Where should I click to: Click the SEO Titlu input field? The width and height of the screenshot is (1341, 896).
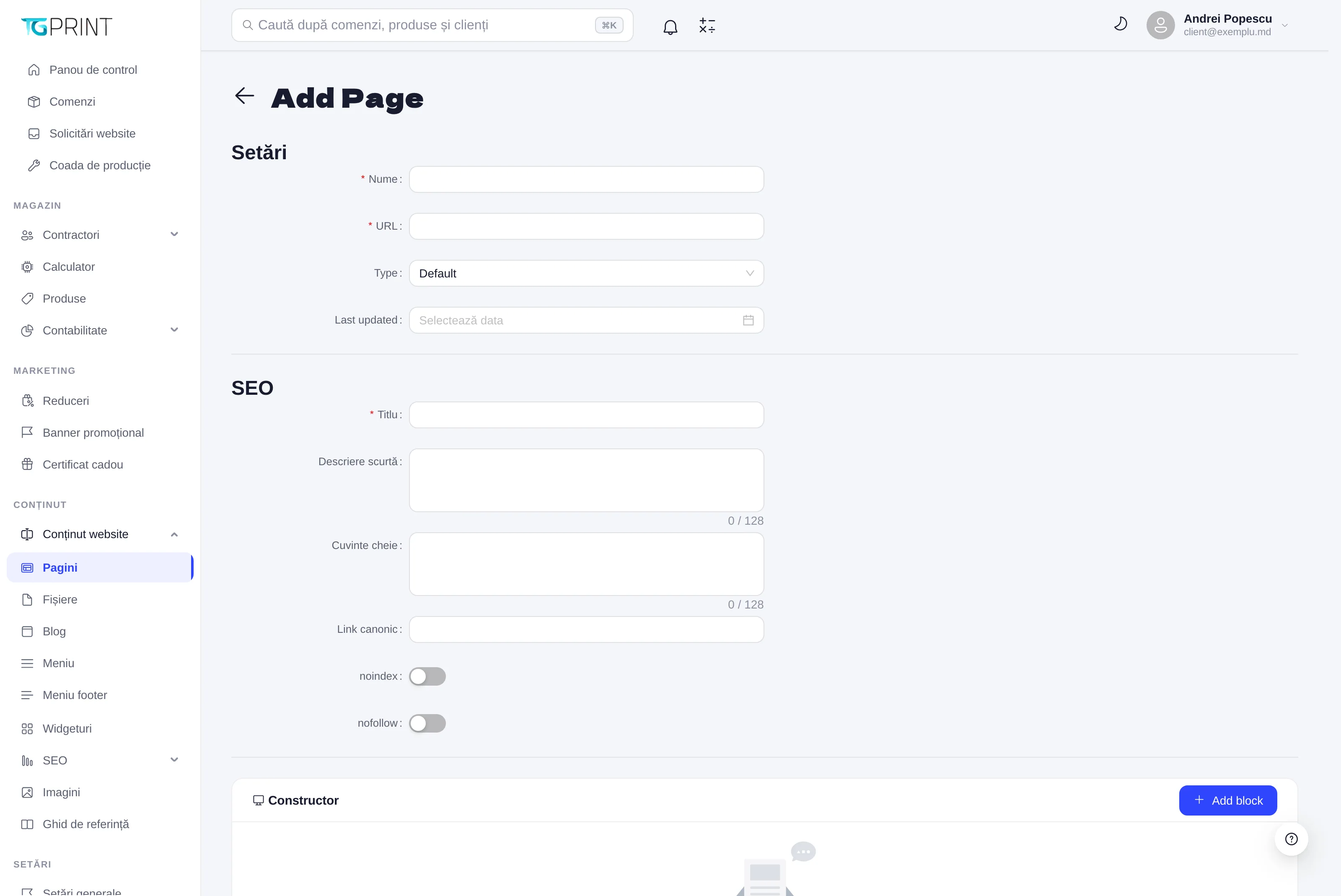click(x=586, y=415)
